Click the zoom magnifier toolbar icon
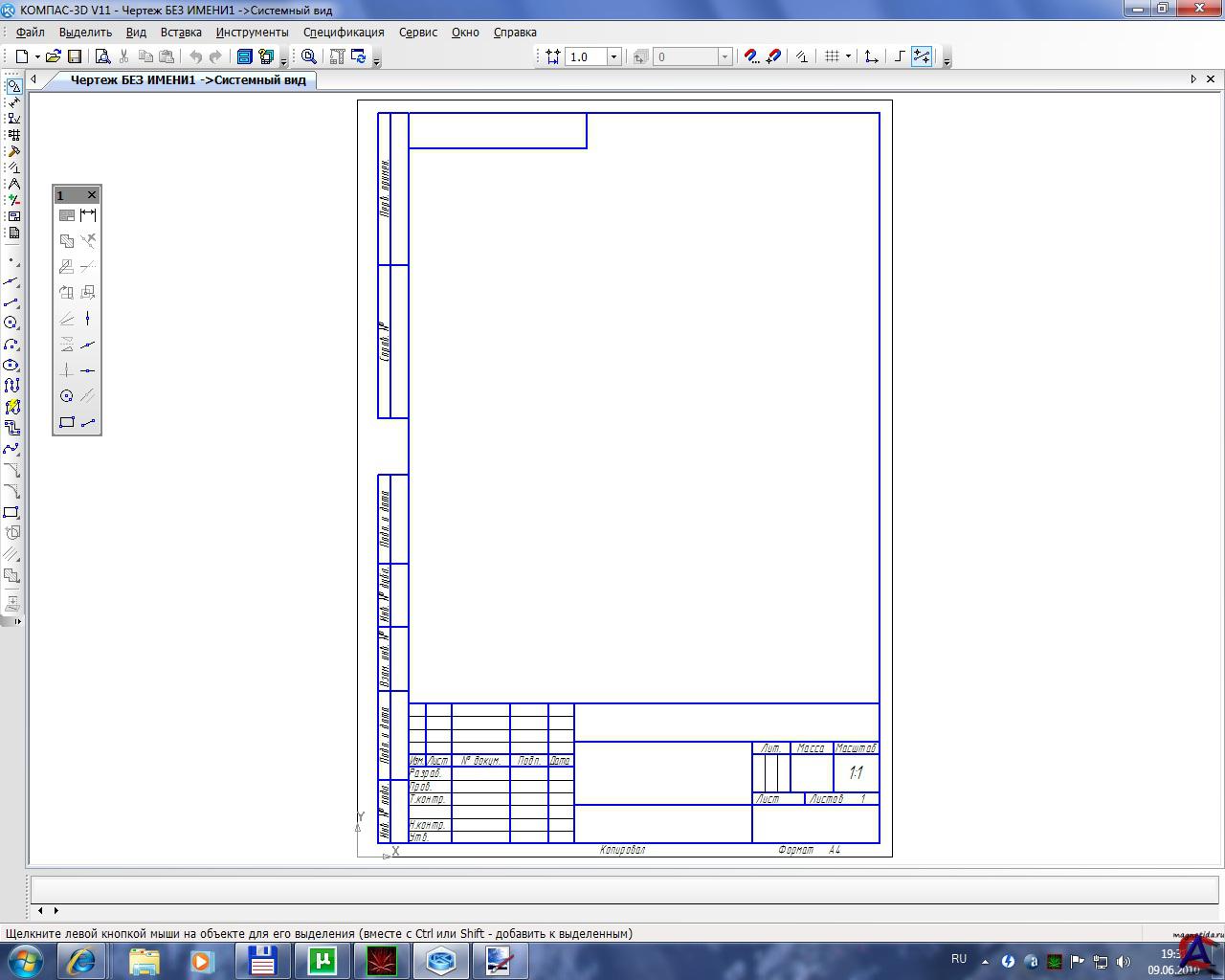 pos(309,56)
